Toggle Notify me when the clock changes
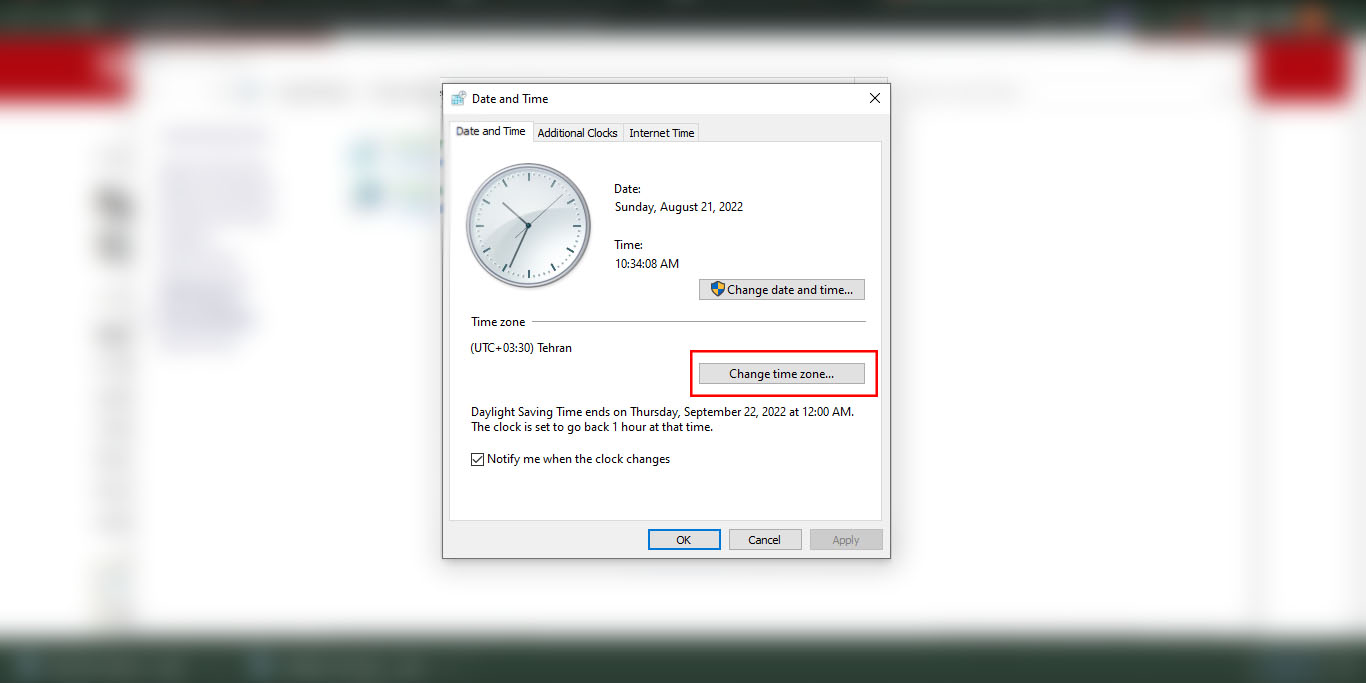This screenshot has width=1366, height=683. pos(478,460)
